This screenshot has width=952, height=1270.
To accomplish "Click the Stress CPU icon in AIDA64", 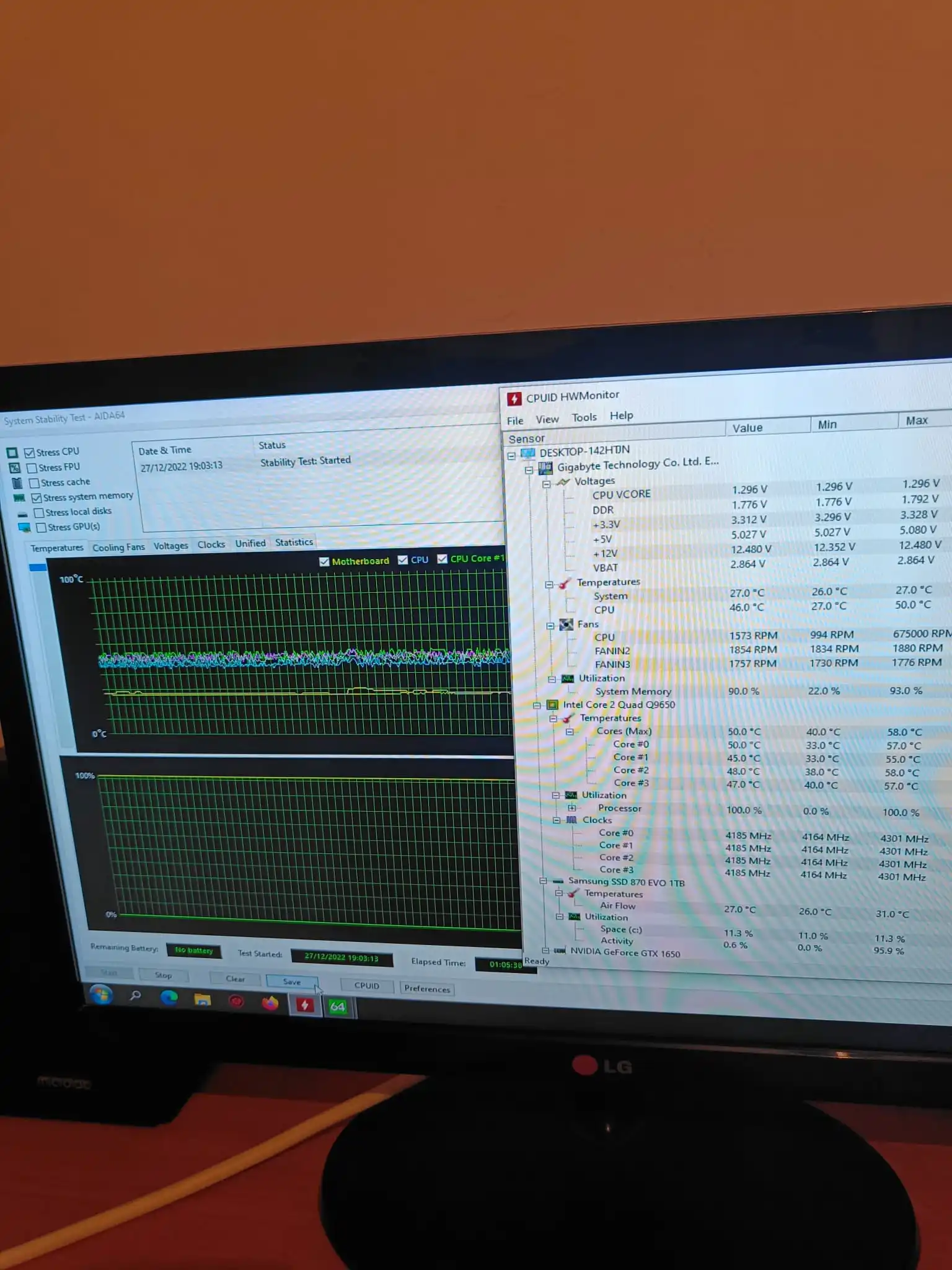I will [x=12, y=453].
